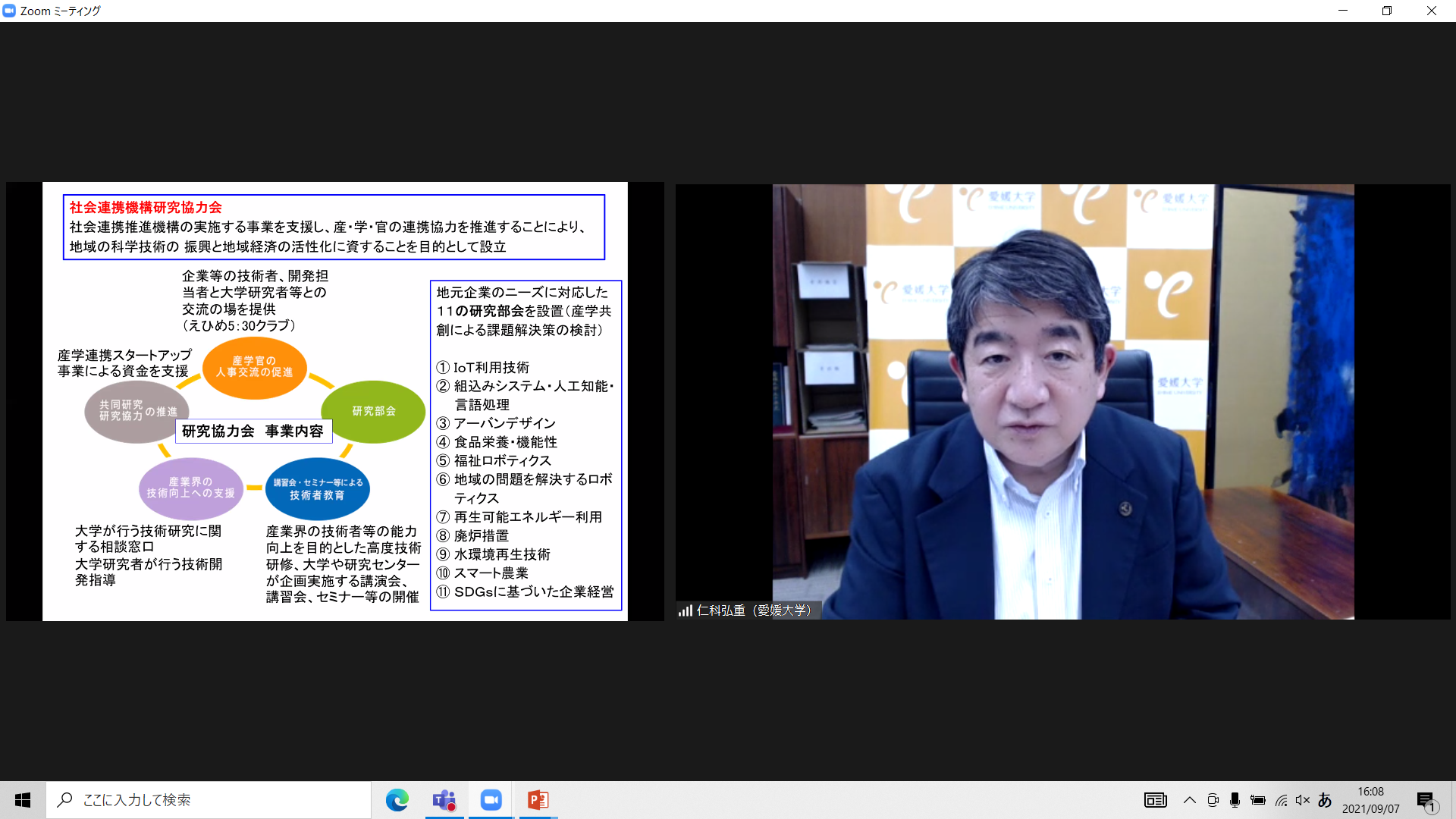Select the shared screen slide thumbnail
Image resolution: width=1456 pixels, height=819 pixels.
[x=335, y=401]
